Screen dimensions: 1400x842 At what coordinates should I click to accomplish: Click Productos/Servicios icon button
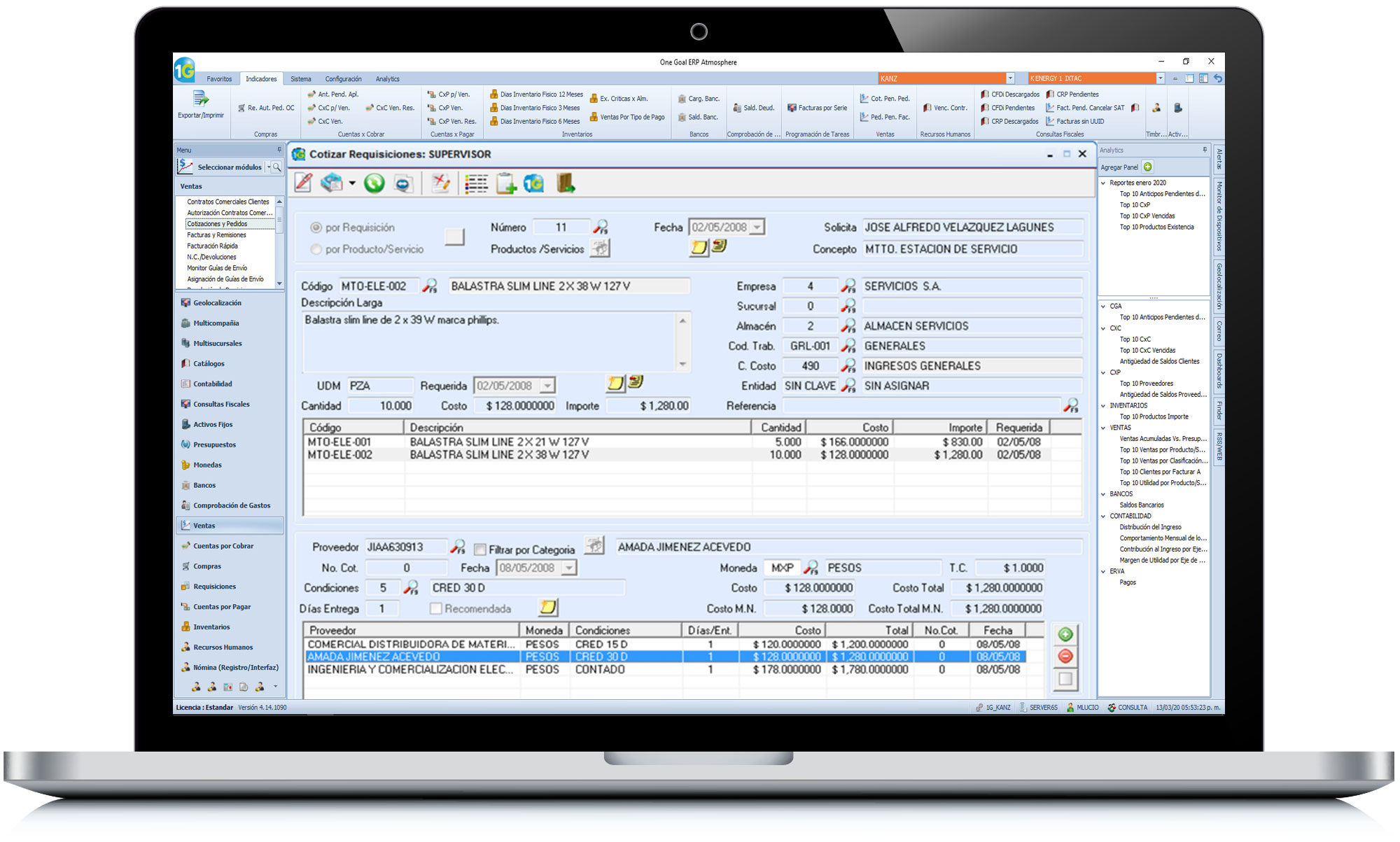pos(599,248)
